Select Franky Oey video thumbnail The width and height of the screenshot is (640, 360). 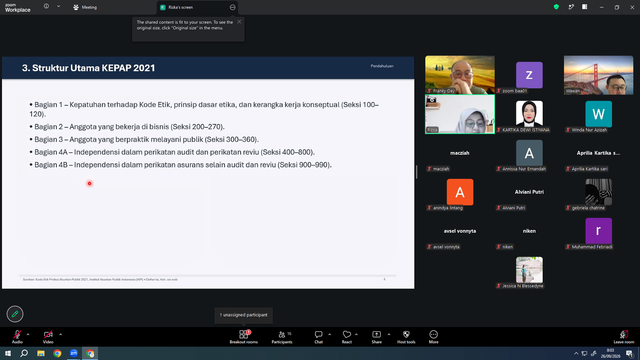pos(460,75)
